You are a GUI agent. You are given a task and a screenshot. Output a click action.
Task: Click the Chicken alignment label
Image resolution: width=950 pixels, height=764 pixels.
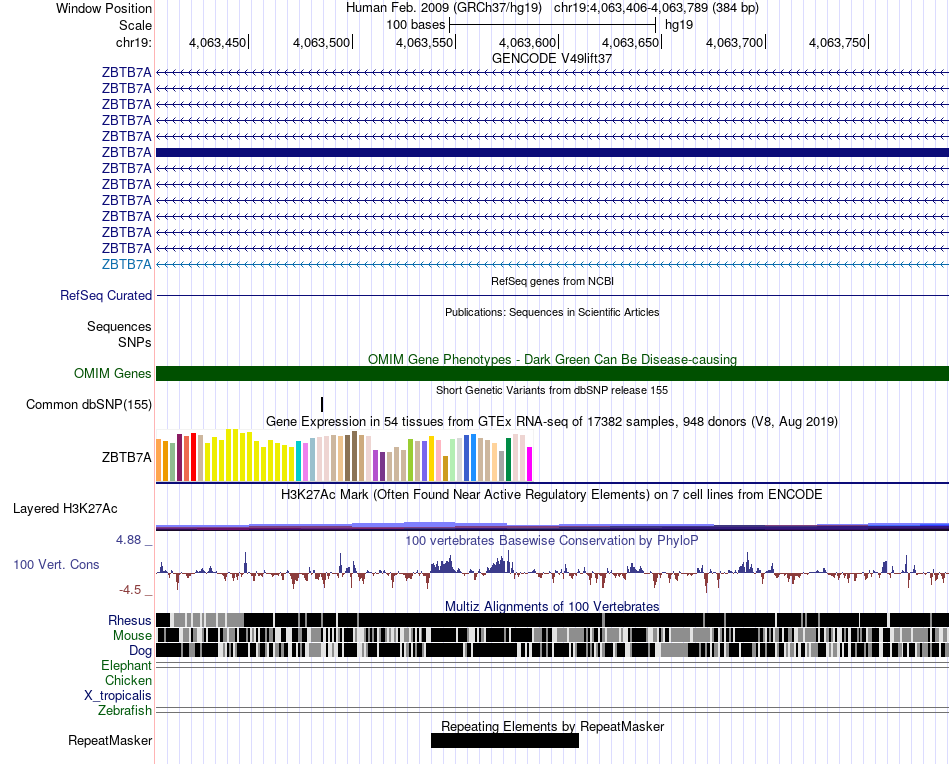coord(128,681)
